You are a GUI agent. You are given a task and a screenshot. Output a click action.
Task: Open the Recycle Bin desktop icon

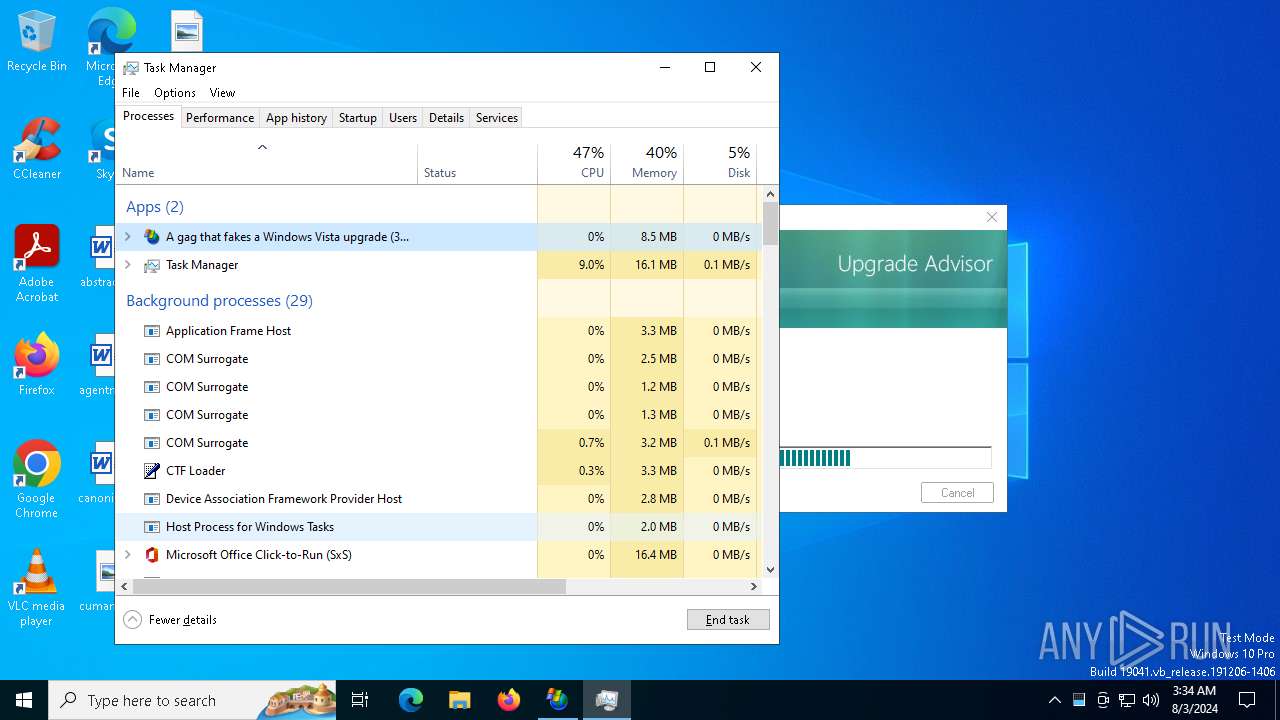pyautogui.click(x=37, y=42)
